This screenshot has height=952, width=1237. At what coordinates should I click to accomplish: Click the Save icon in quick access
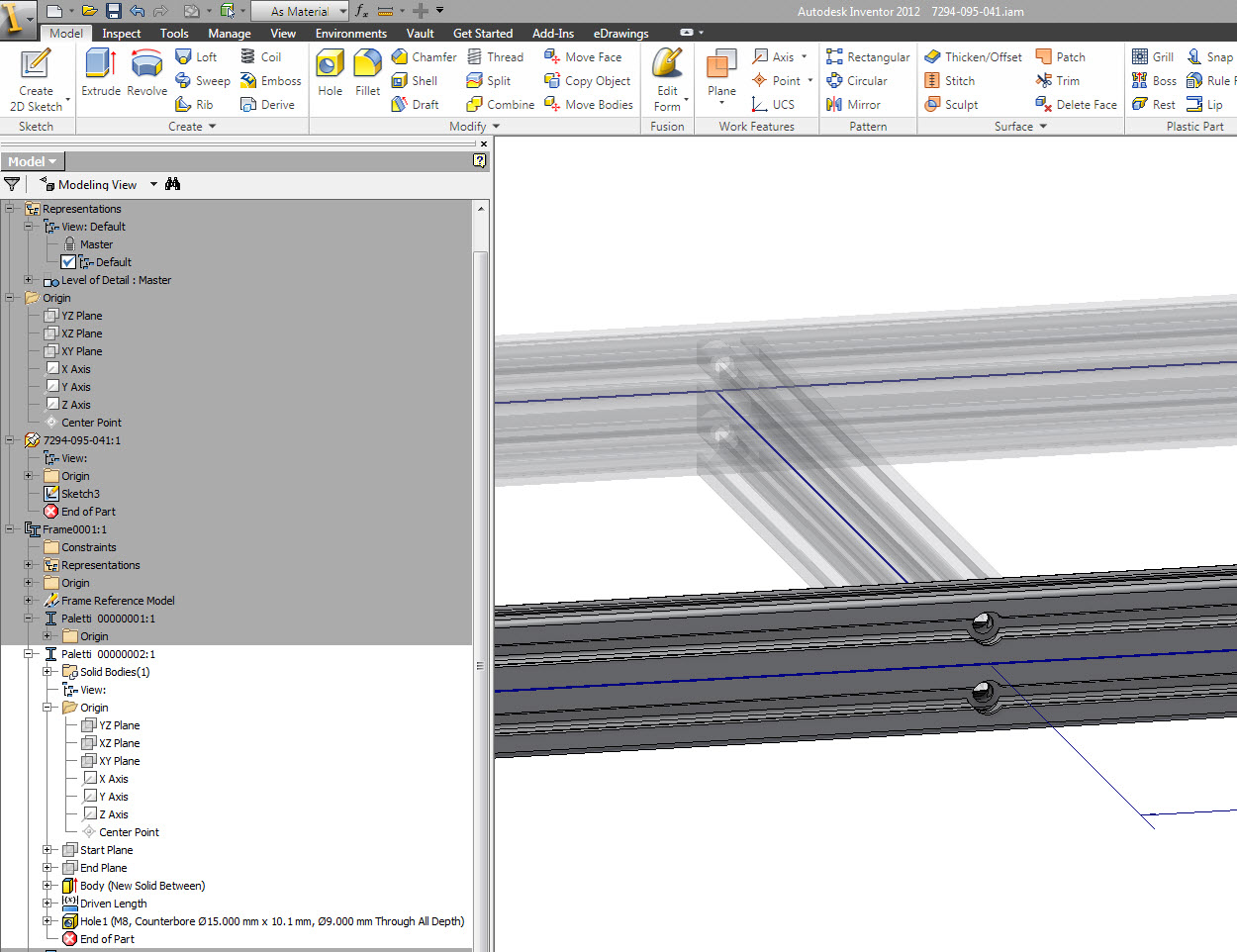coord(113,11)
